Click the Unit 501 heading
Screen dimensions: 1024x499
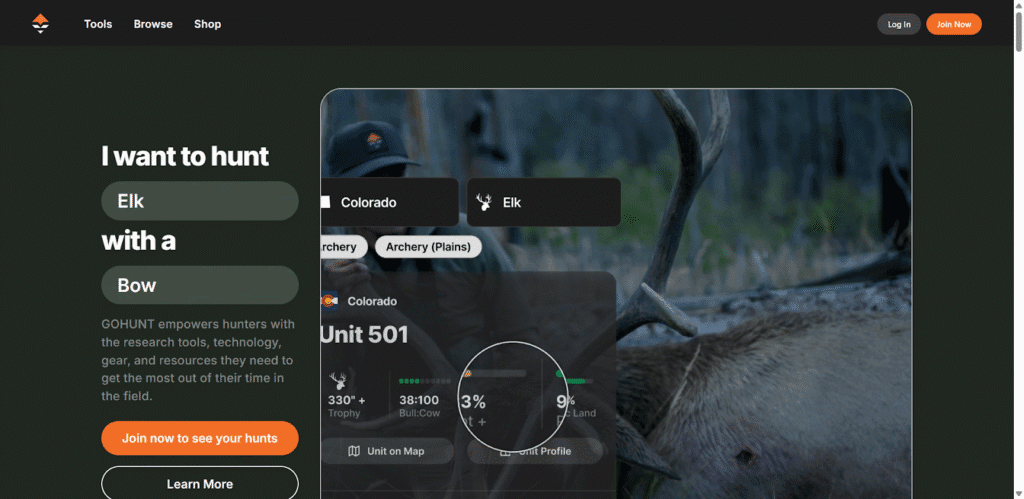[364, 335]
